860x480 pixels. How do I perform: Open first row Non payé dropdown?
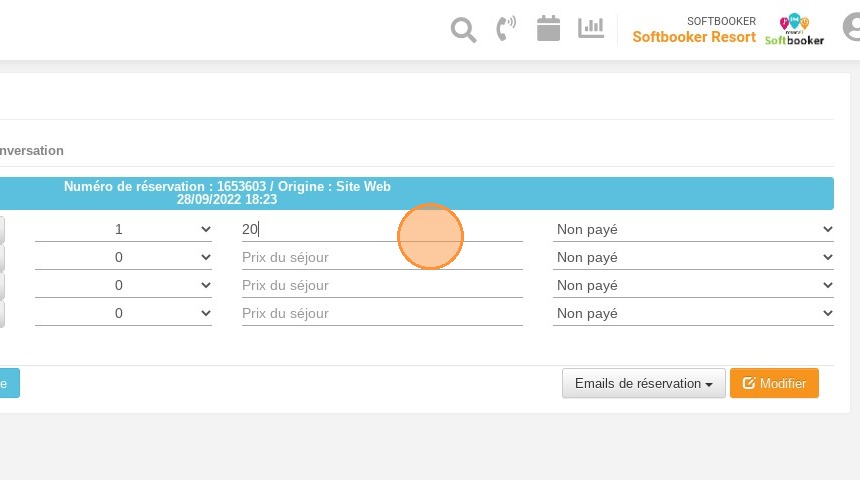[693, 229]
